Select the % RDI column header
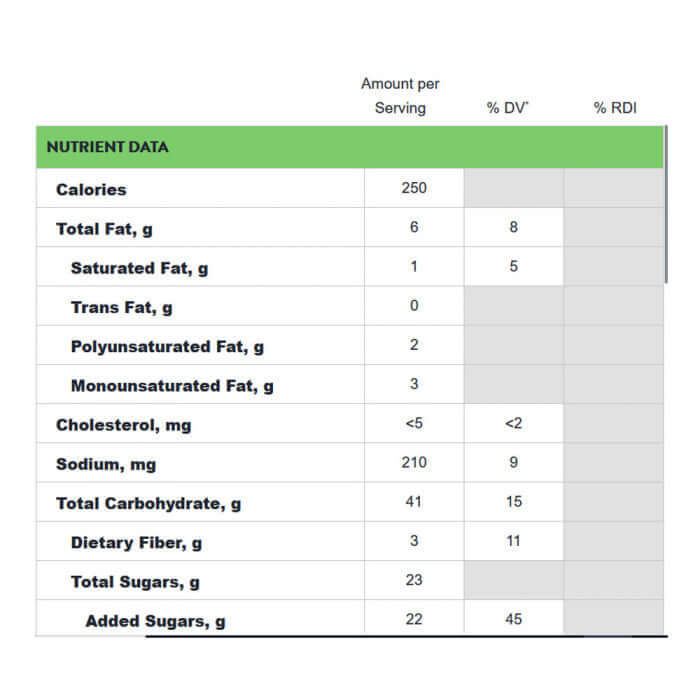 point(615,108)
